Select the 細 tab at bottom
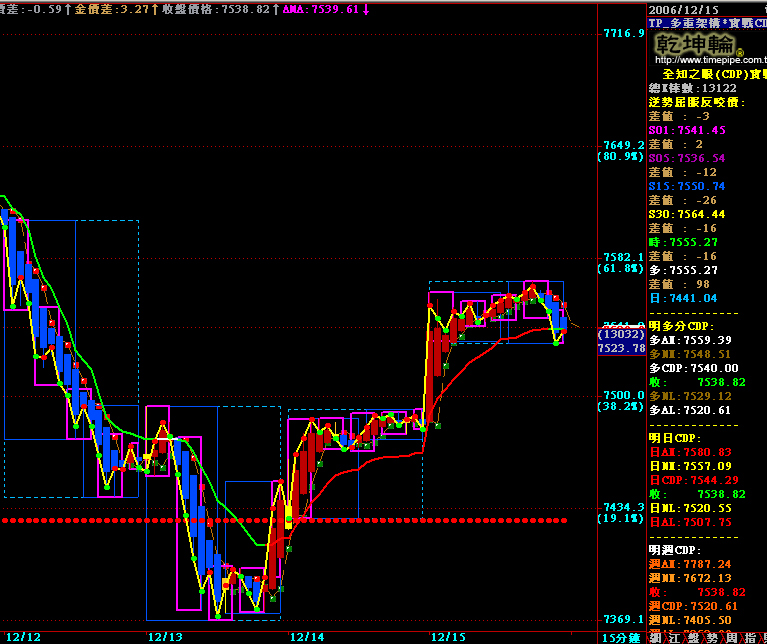 coord(655,637)
